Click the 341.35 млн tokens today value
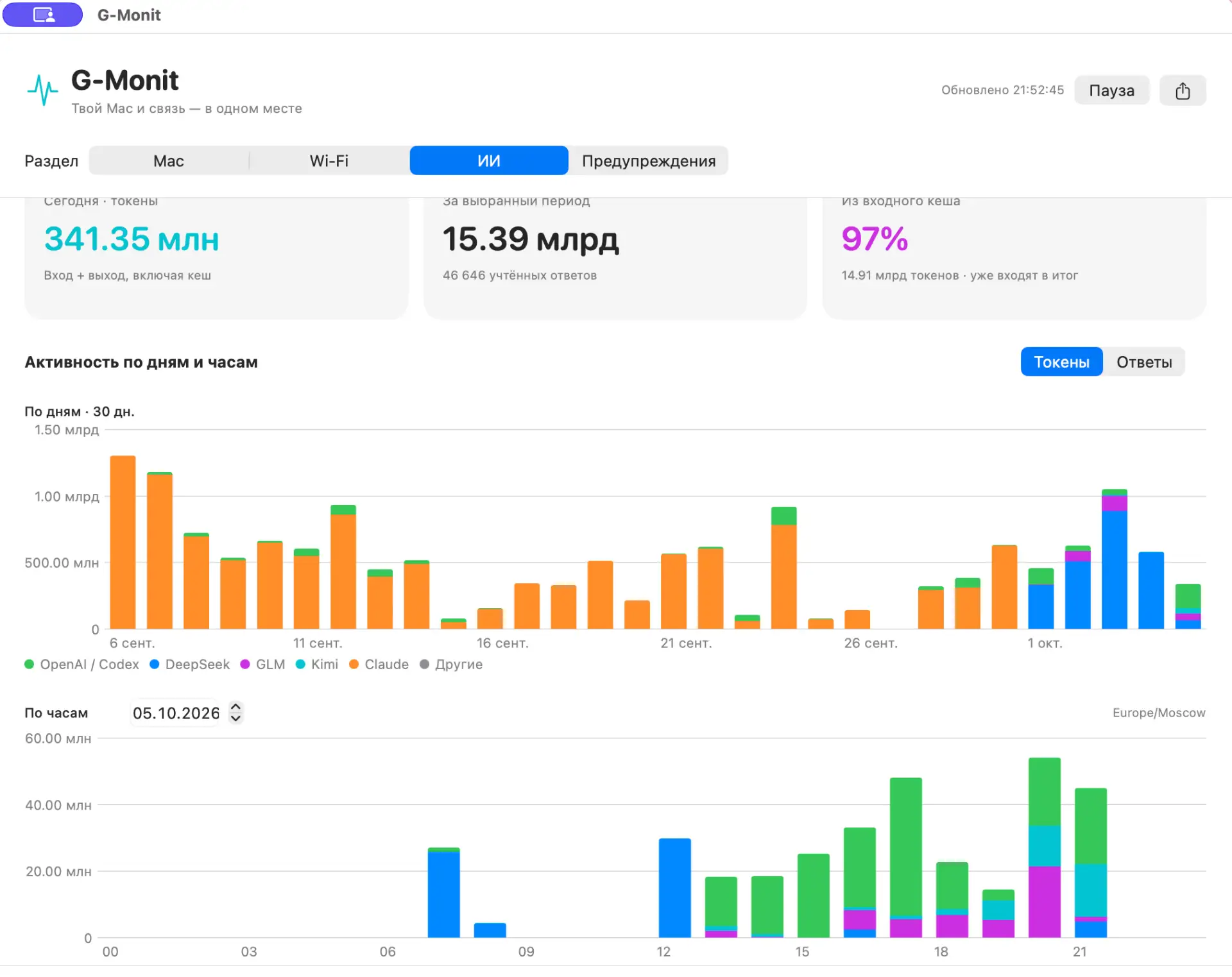 coord(132,239)
